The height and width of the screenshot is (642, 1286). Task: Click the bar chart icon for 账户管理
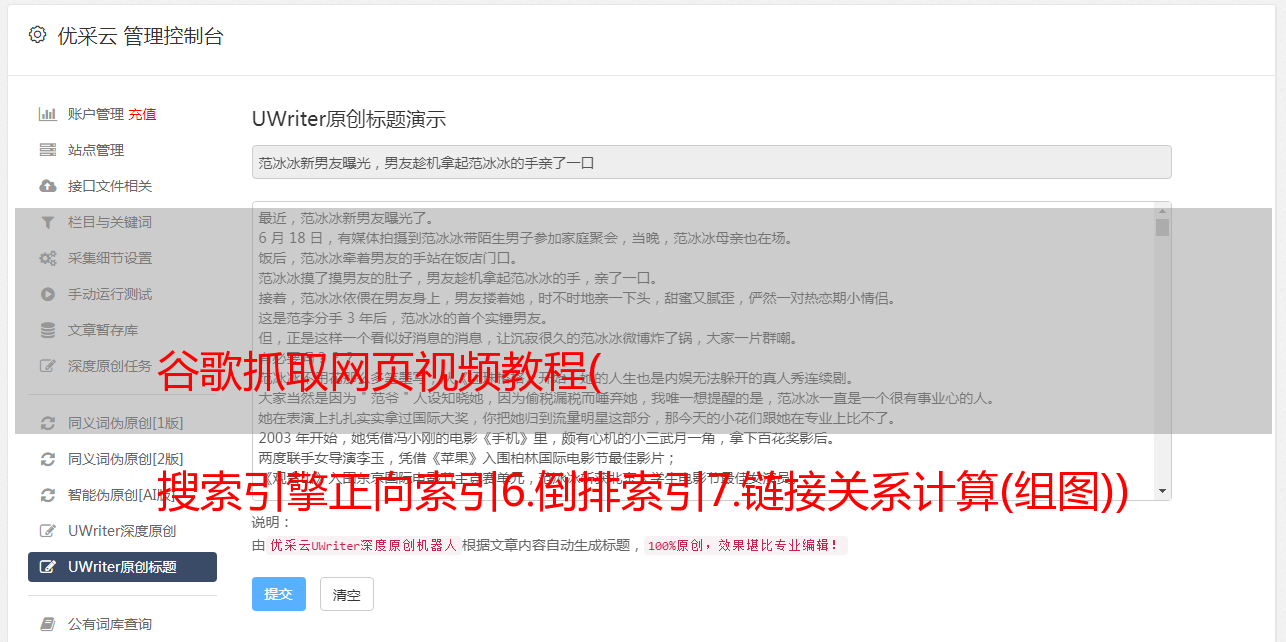tap(47, 114)
